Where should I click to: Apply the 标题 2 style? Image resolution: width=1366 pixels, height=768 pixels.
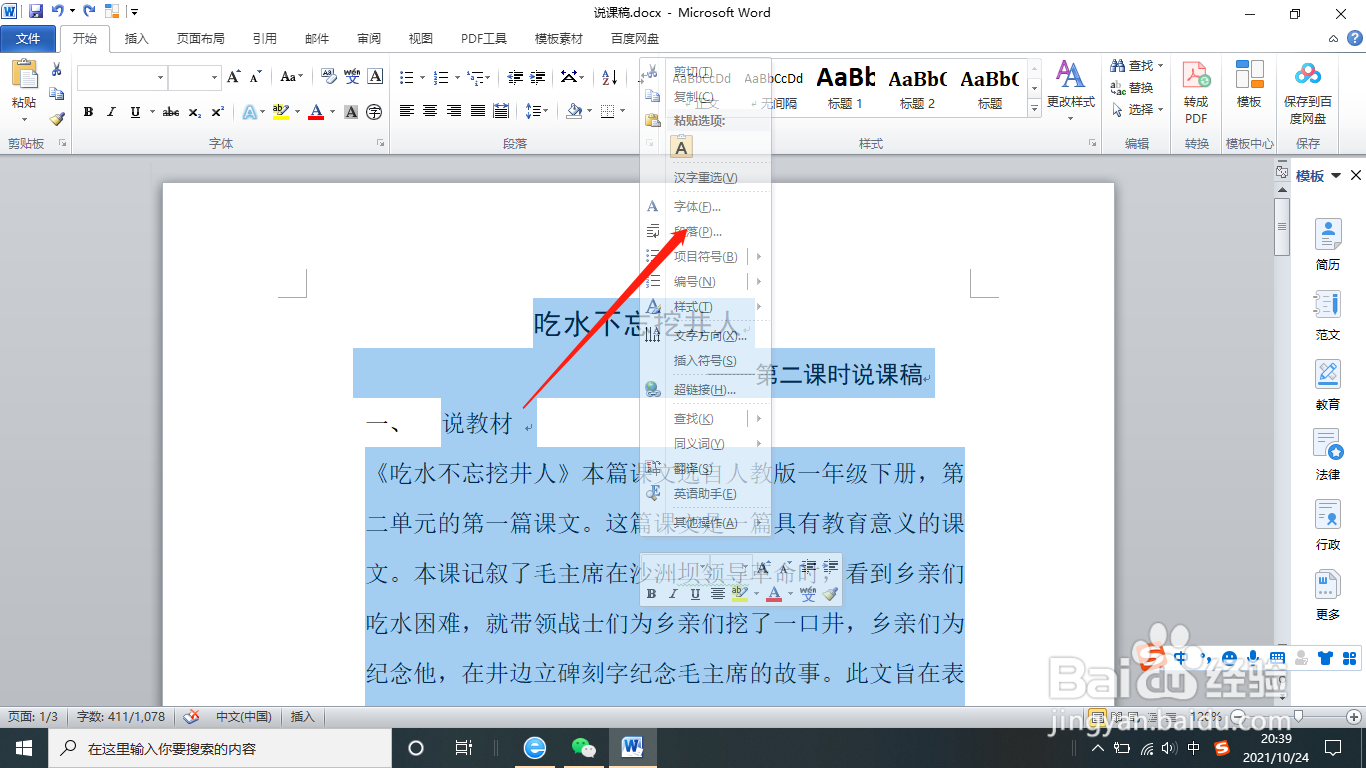coord(917,88)
